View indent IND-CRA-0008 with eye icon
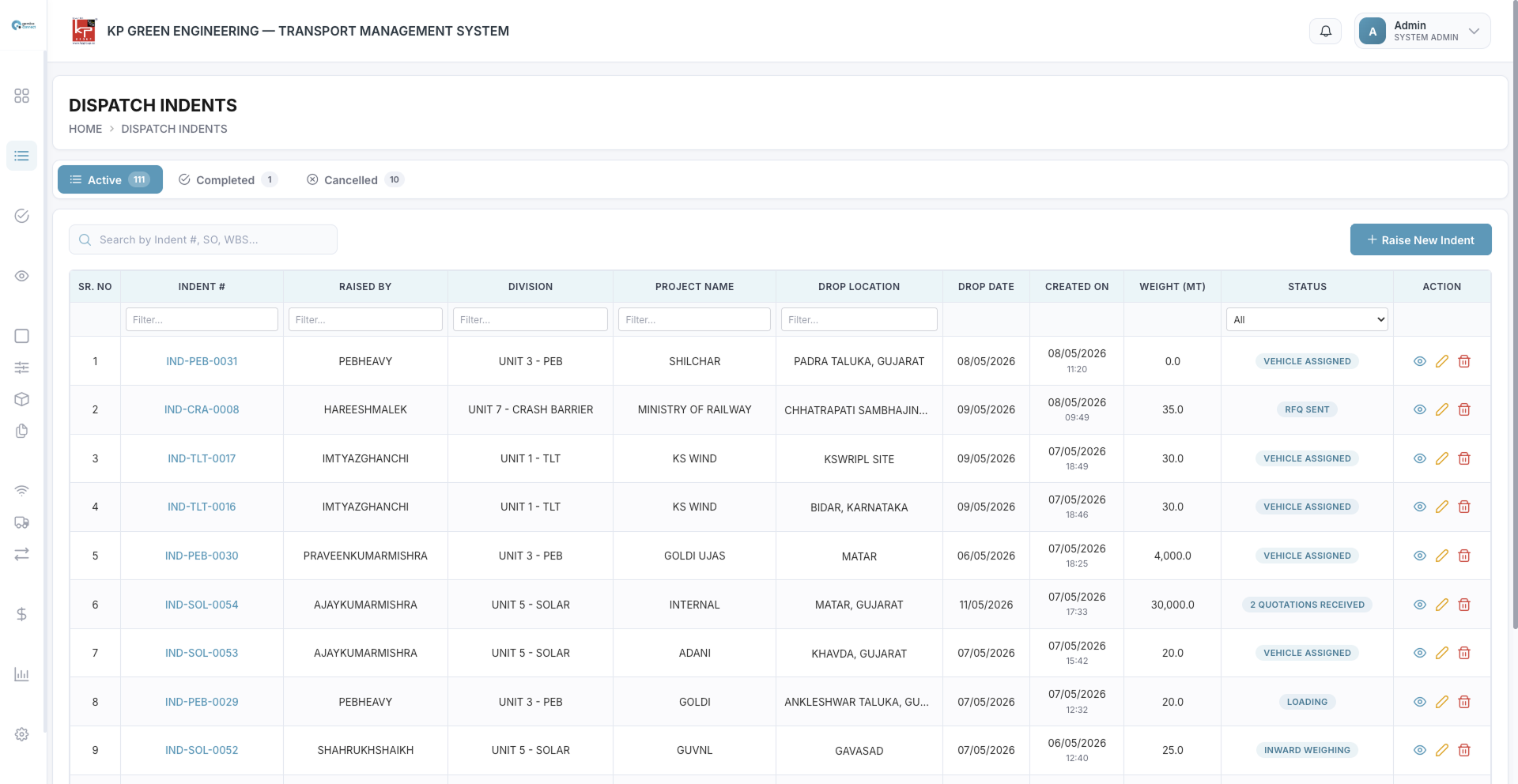 [1420, 409]
